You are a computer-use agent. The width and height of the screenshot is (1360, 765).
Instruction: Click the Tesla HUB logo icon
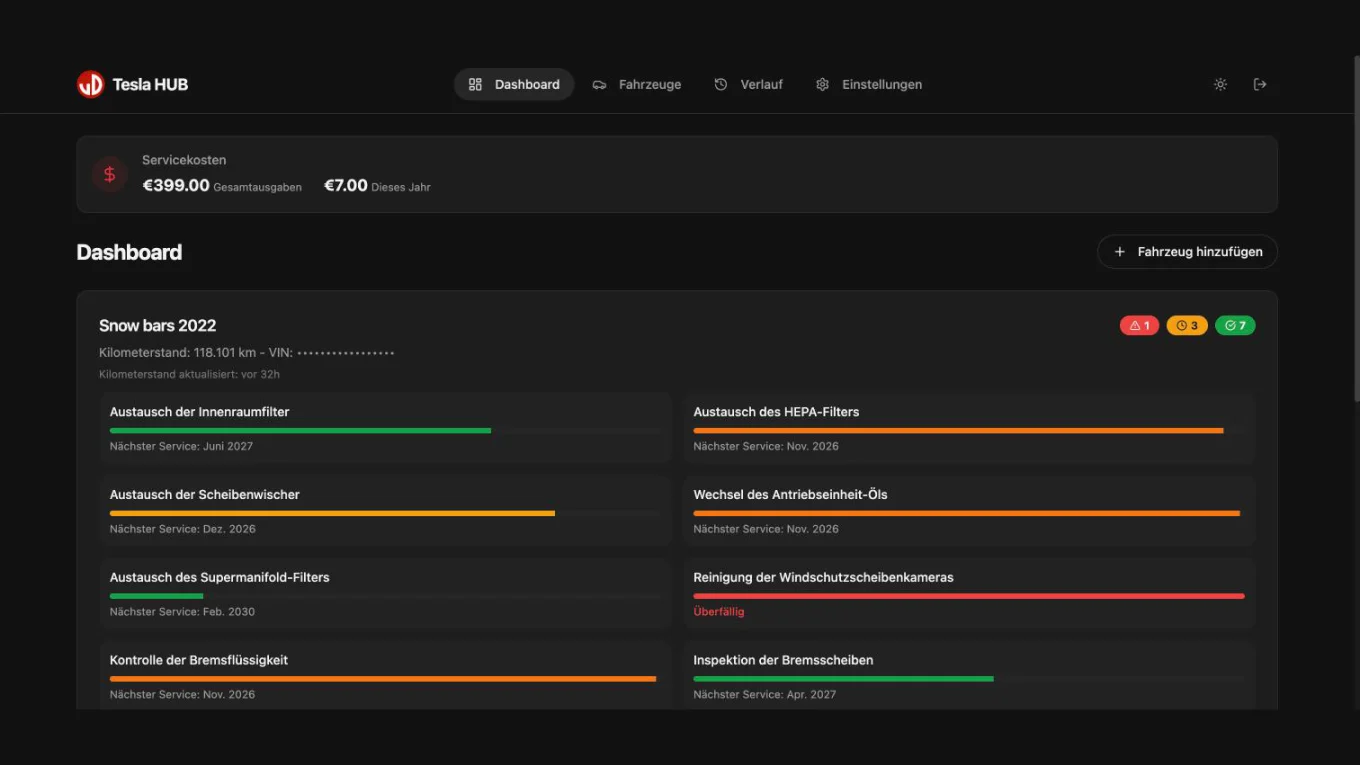90,84
